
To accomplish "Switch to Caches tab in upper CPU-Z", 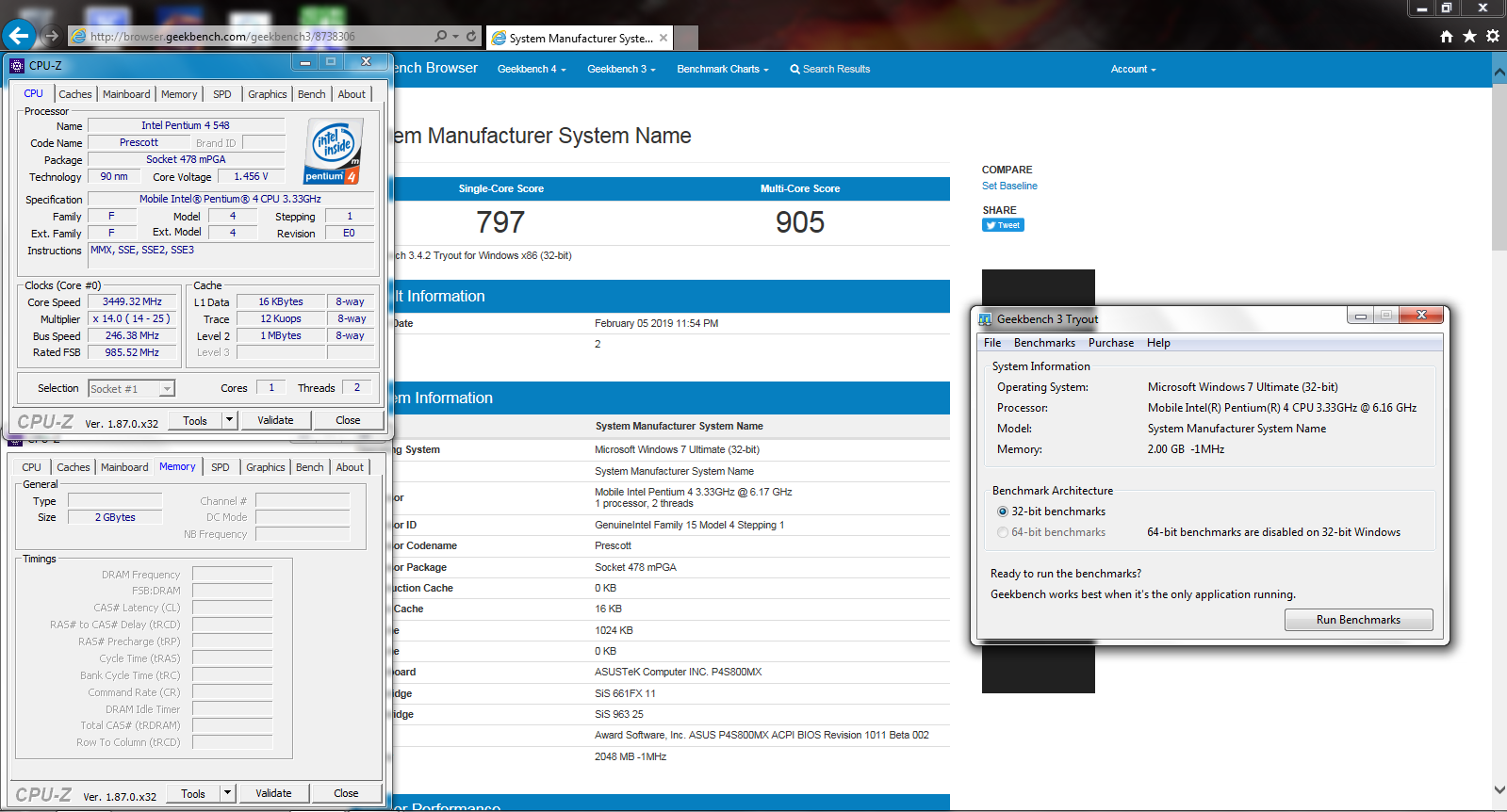I will (75, 94).
